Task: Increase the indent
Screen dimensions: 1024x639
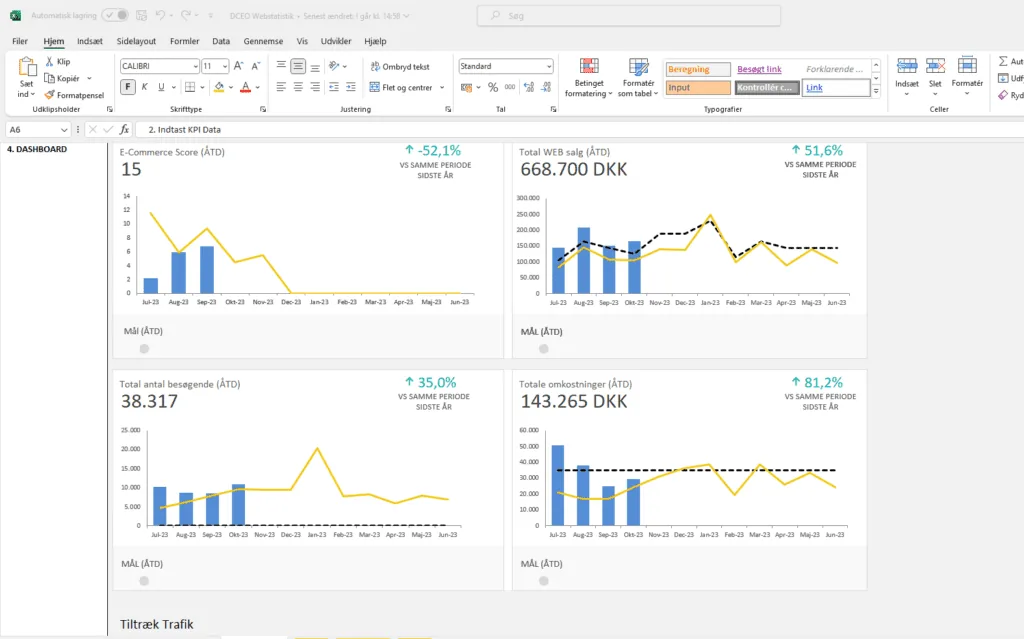Action: pos(351,87)
